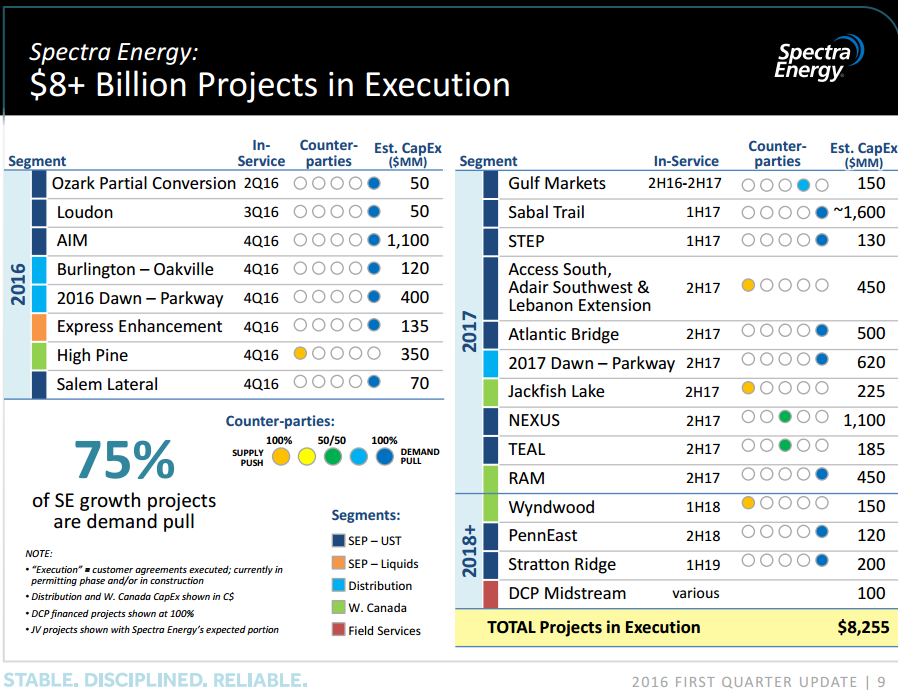Select the SEP – UST legend square

pyautogui.click(x=337, y=541)
